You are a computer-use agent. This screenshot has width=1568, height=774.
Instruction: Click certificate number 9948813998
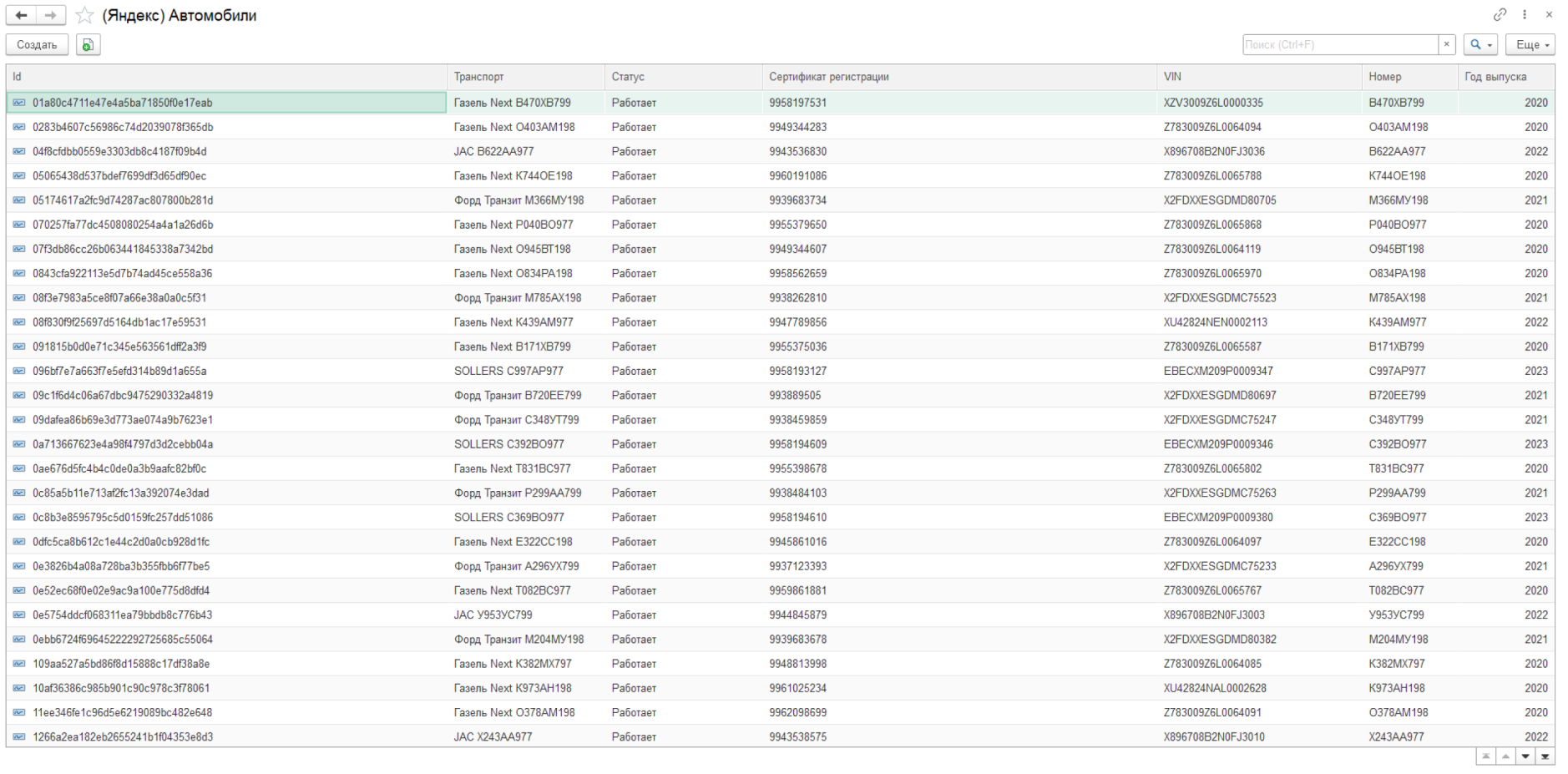[798, 664]
